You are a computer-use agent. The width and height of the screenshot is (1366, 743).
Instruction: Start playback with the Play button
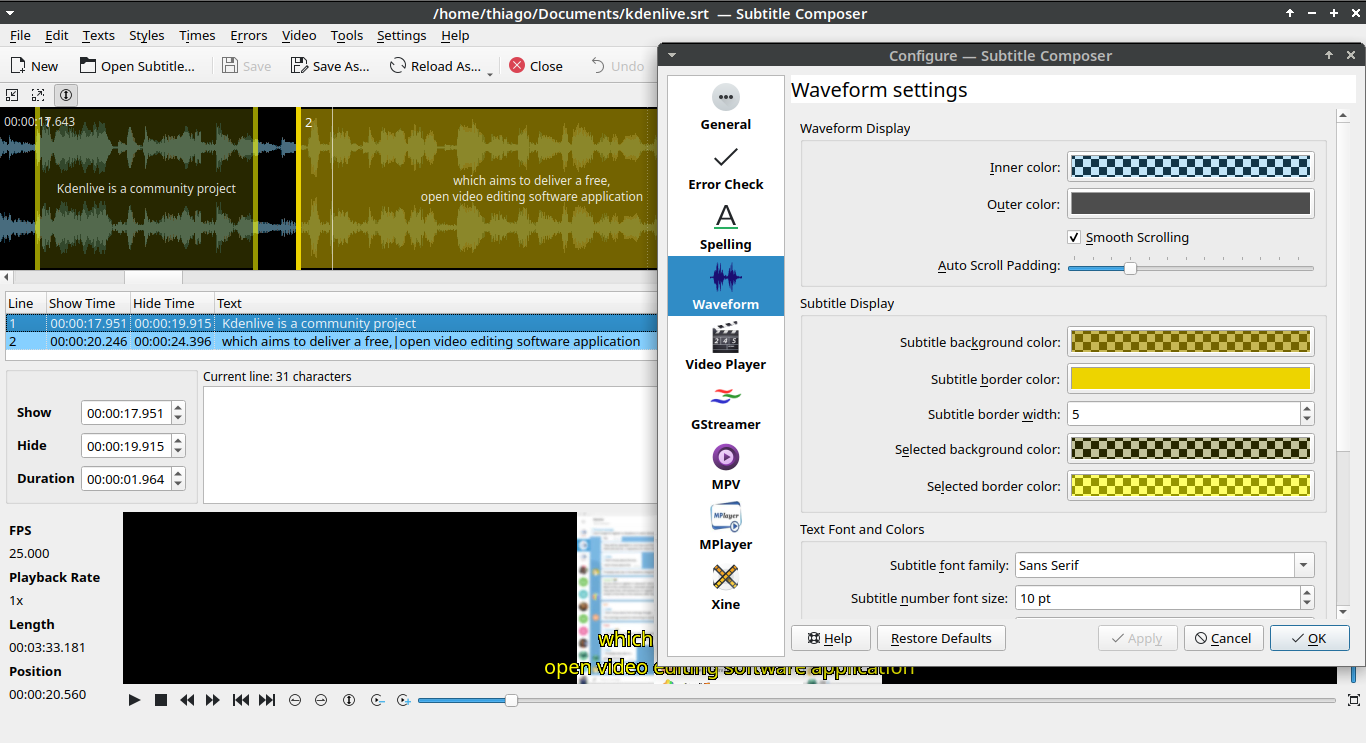[134, 700]
